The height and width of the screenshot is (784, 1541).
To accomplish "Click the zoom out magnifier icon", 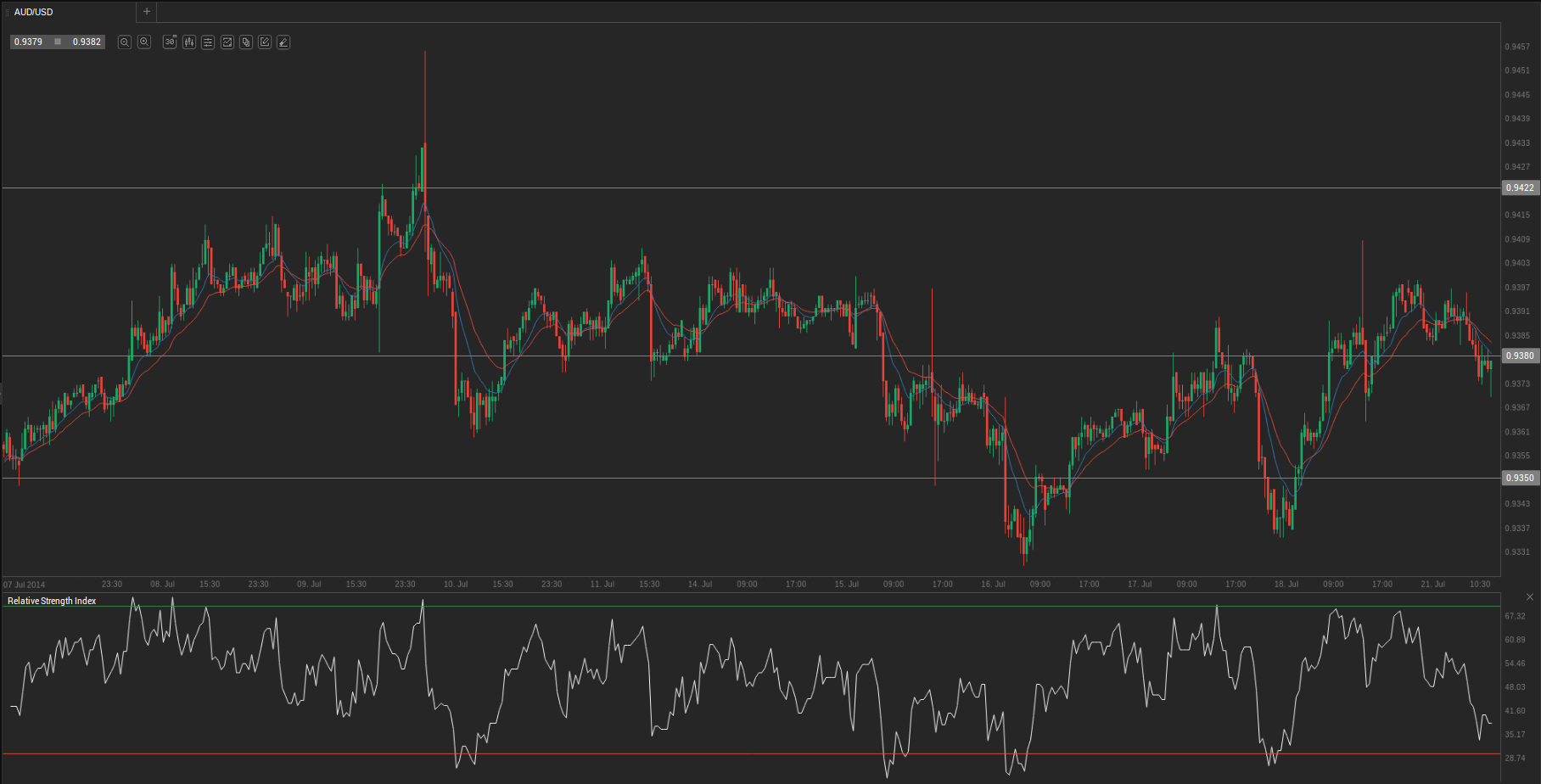I will point(125,42).
